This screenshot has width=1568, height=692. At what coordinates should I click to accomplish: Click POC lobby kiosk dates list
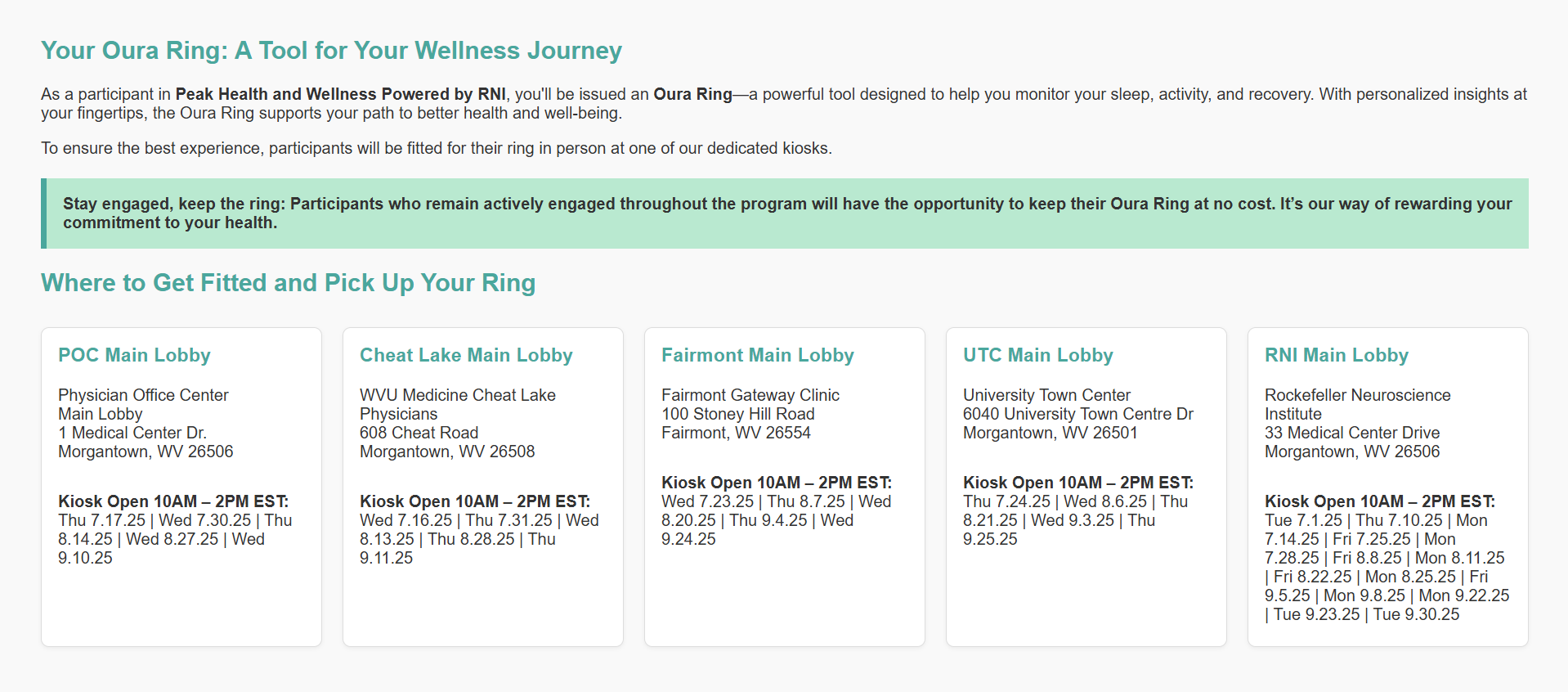coord(174,539)
